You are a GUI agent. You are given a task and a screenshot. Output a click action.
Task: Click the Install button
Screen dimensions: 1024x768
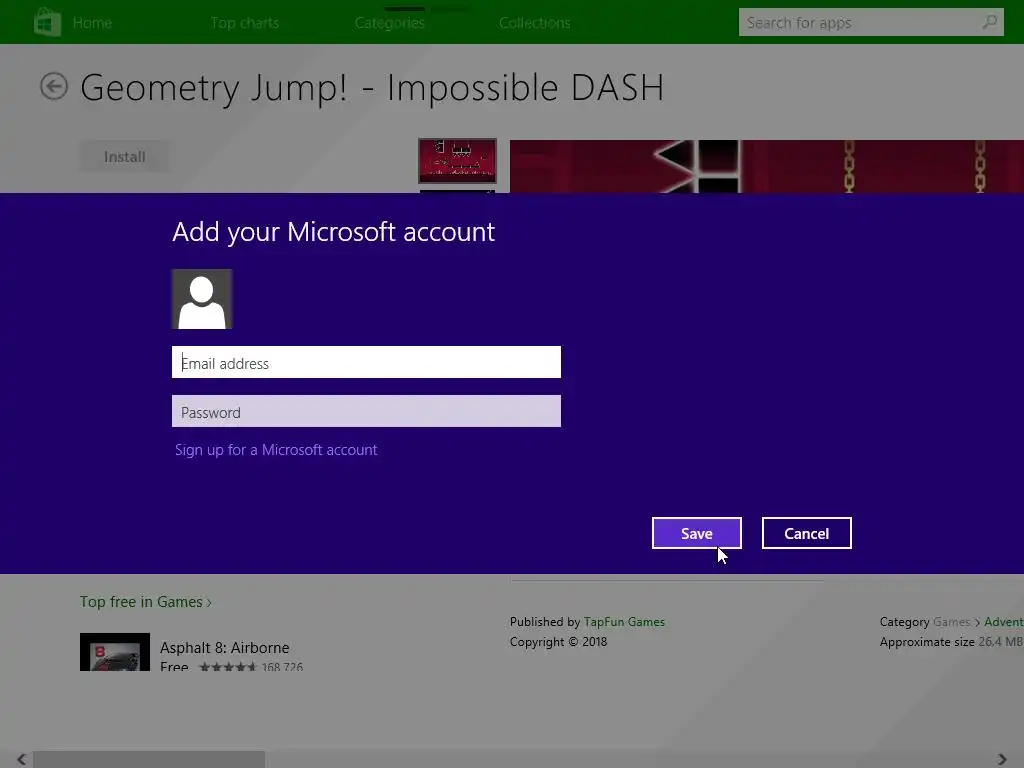(x=125, y=157)
